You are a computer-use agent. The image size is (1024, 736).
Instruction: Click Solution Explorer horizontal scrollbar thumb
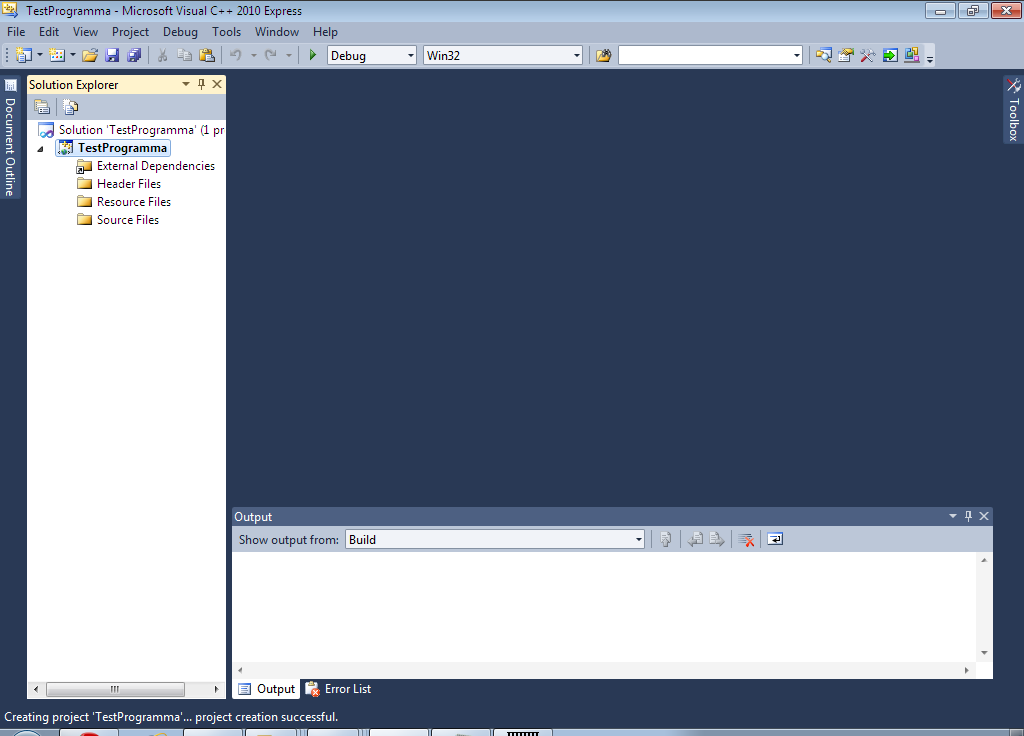click(115, 689)
